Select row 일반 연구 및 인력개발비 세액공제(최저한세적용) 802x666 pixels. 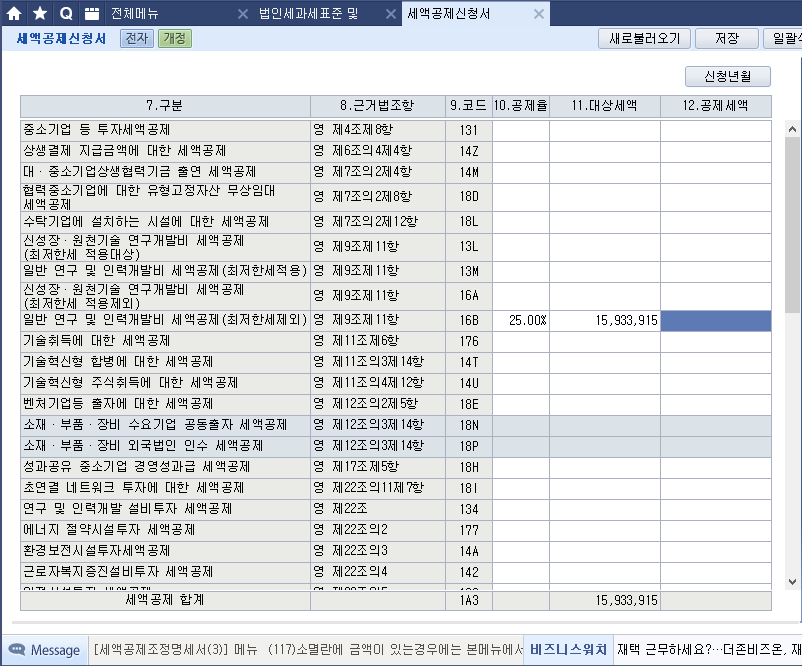[x=395, y=272]
